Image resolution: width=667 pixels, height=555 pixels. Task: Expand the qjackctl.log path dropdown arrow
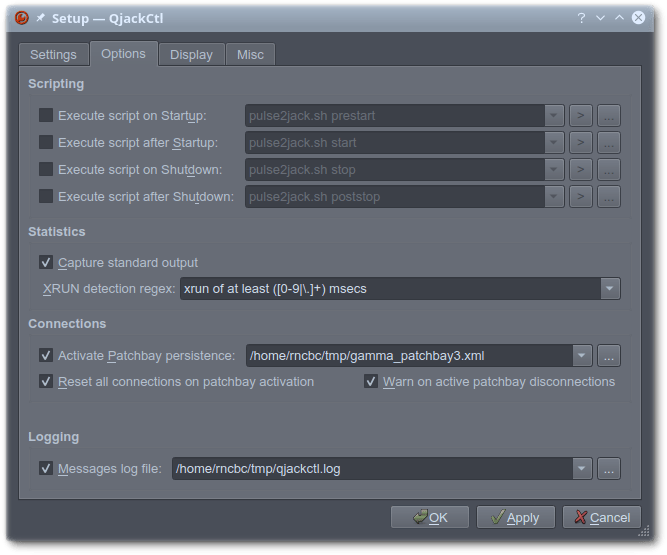(582, 469)
